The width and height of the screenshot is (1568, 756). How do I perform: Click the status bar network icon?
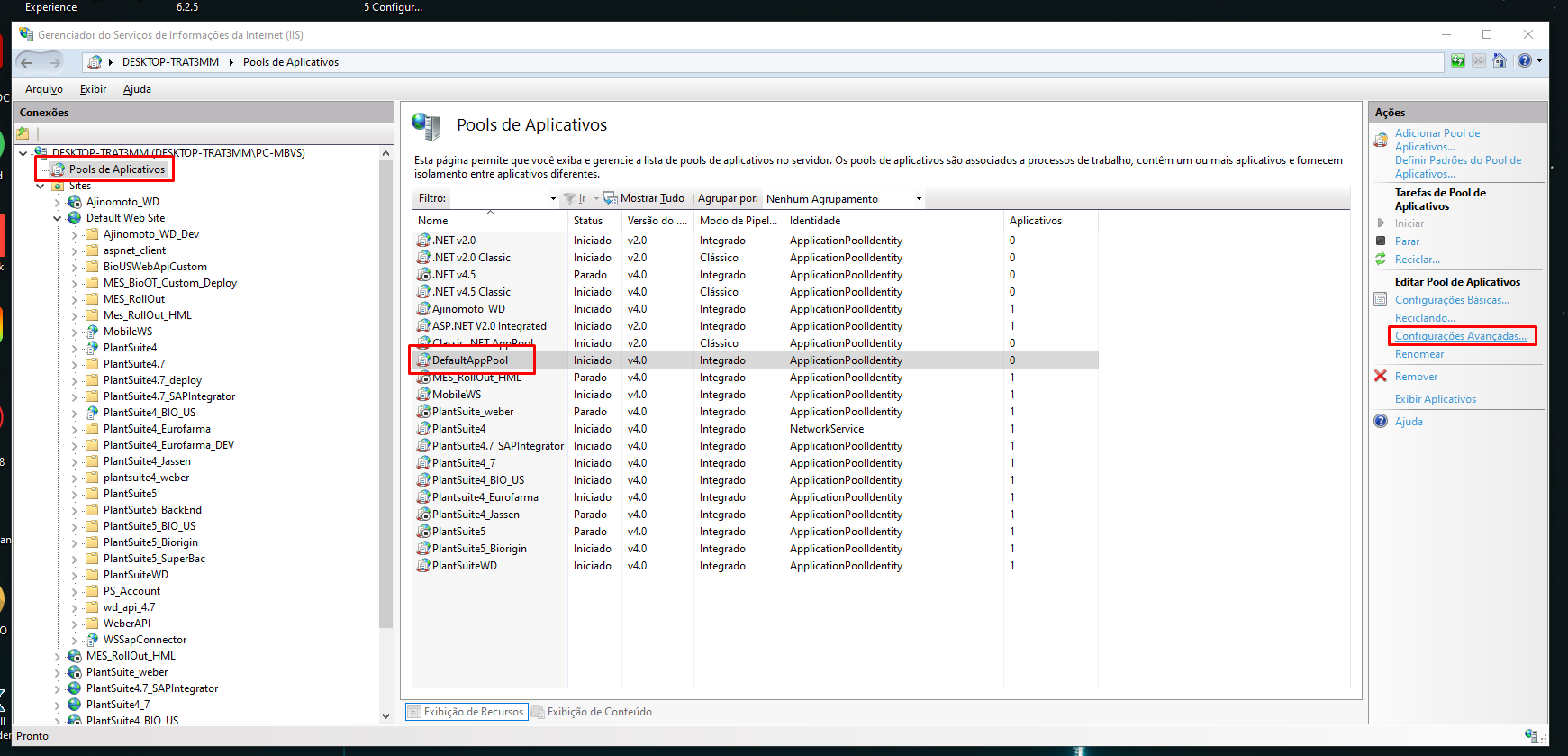(1530, 735)
